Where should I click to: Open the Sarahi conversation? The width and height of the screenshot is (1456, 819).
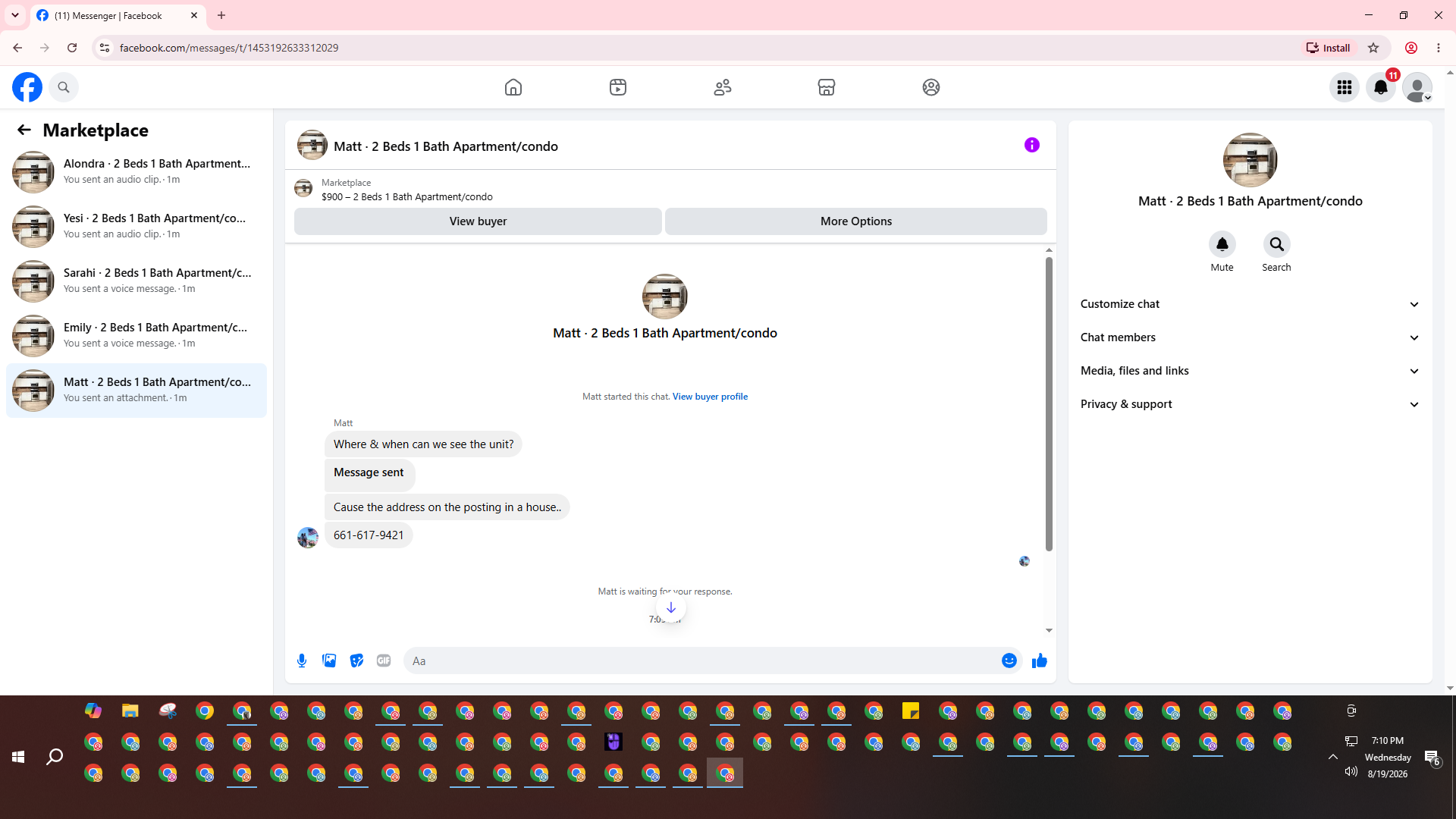(x=136, y=281)
